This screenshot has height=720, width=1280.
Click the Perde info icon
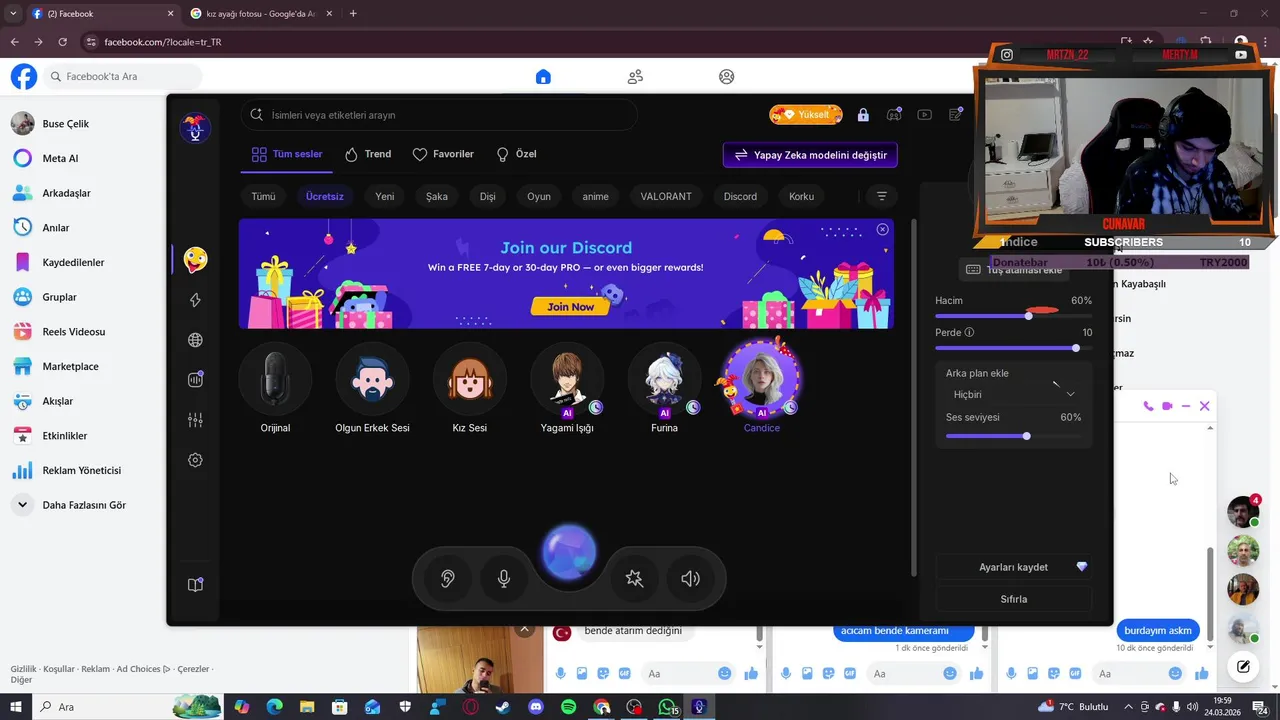tap(969, 332)
